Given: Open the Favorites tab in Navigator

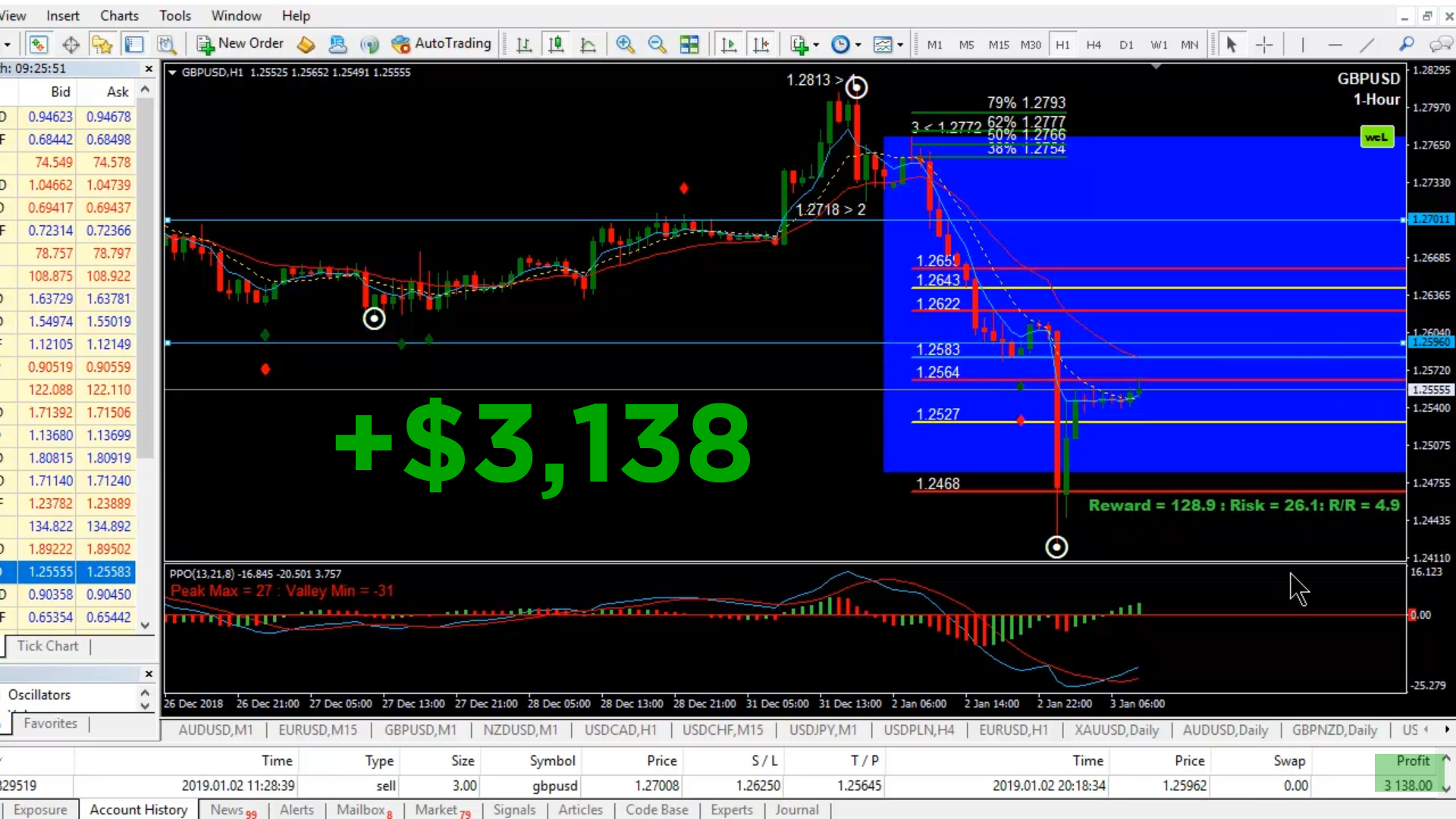Looking at the screenshot, I should click(50, 723).
